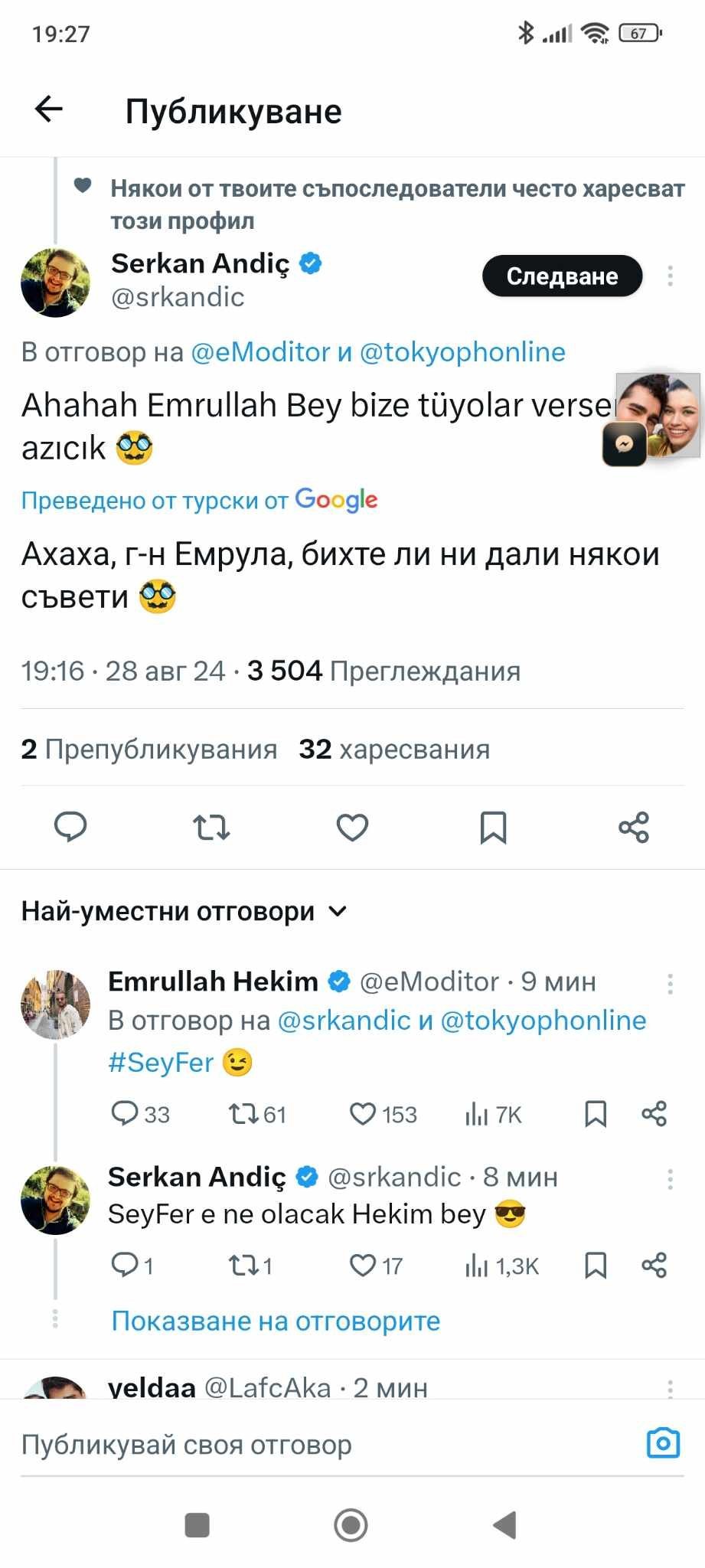The height and width of the screenshot is (1568, 705).
Task: Tap the reply icon under the main post
Action: 70,827
